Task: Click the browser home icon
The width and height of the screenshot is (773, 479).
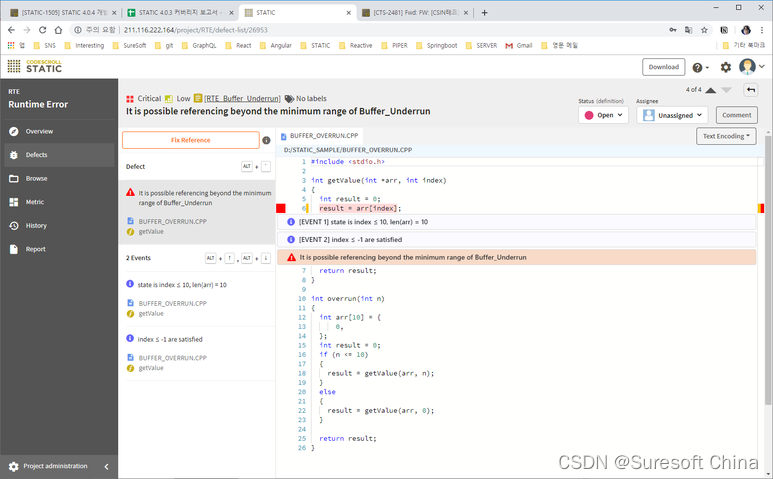Action: pos(58,30)
